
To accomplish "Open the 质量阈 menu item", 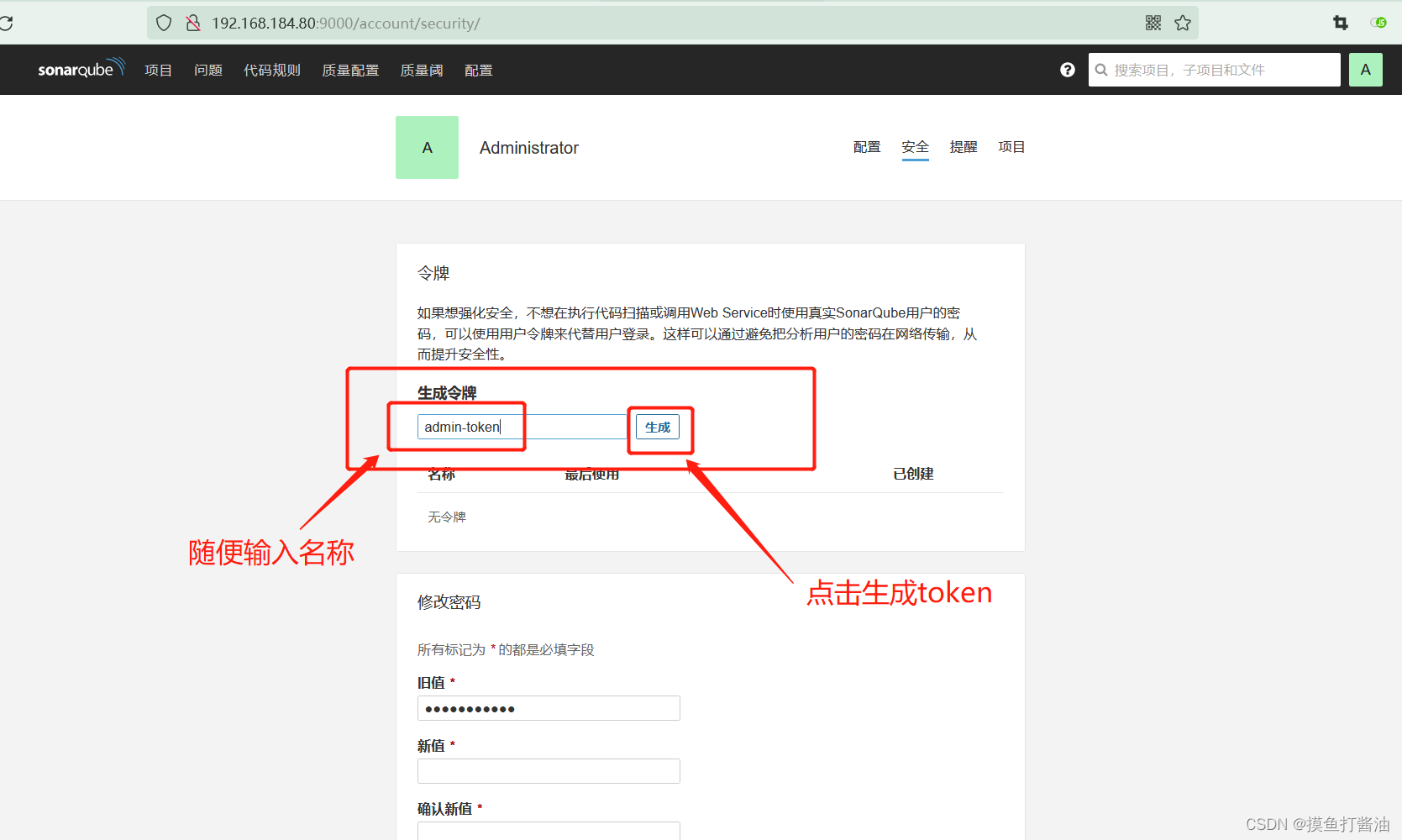I will tap(422, 70).
